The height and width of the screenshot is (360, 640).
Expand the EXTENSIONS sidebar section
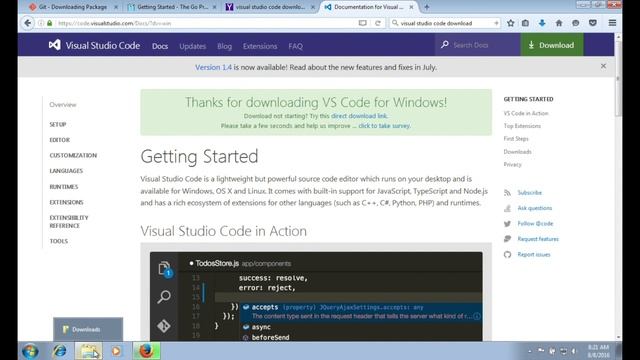66,202
